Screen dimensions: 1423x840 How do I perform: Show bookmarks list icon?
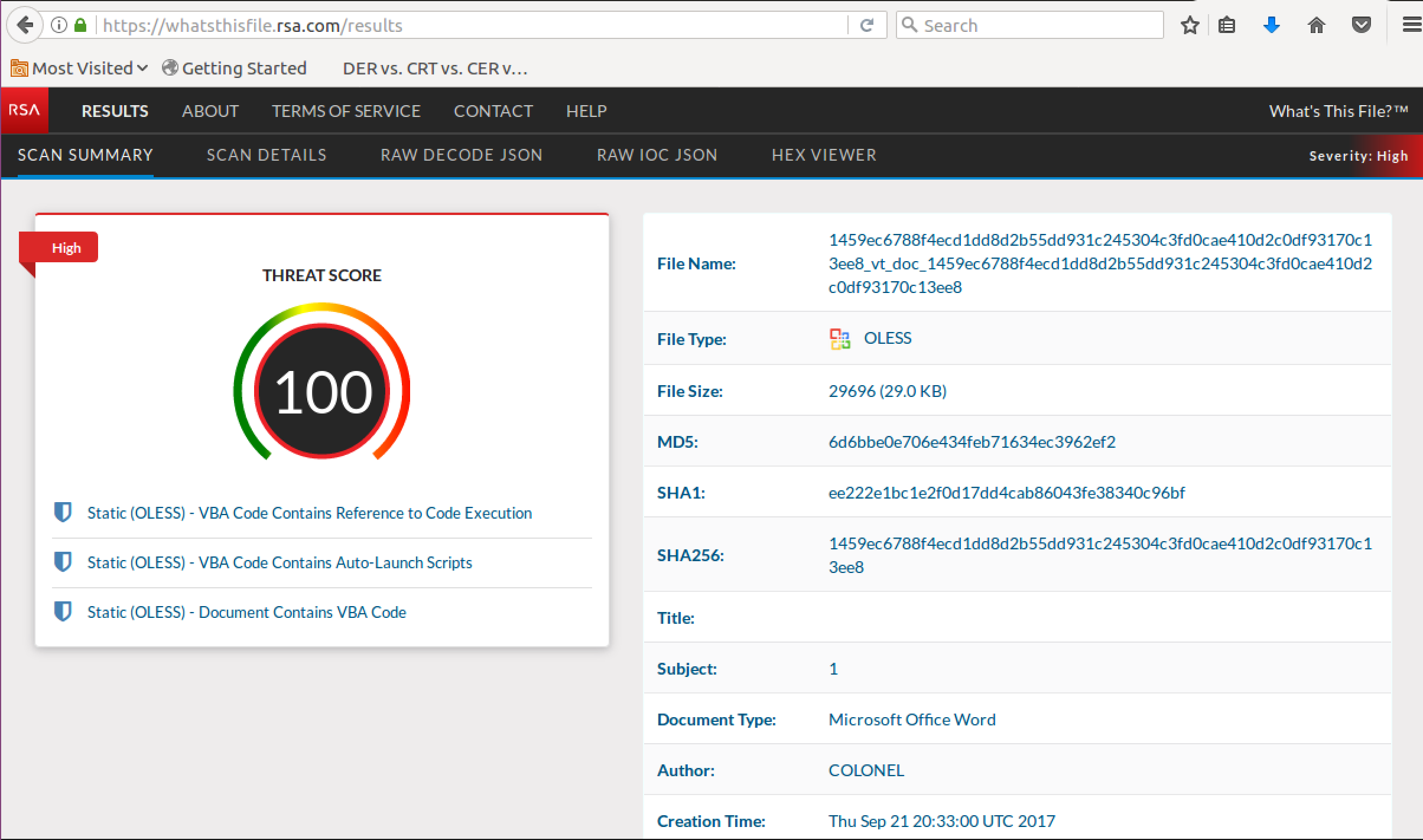(1227, 25)
